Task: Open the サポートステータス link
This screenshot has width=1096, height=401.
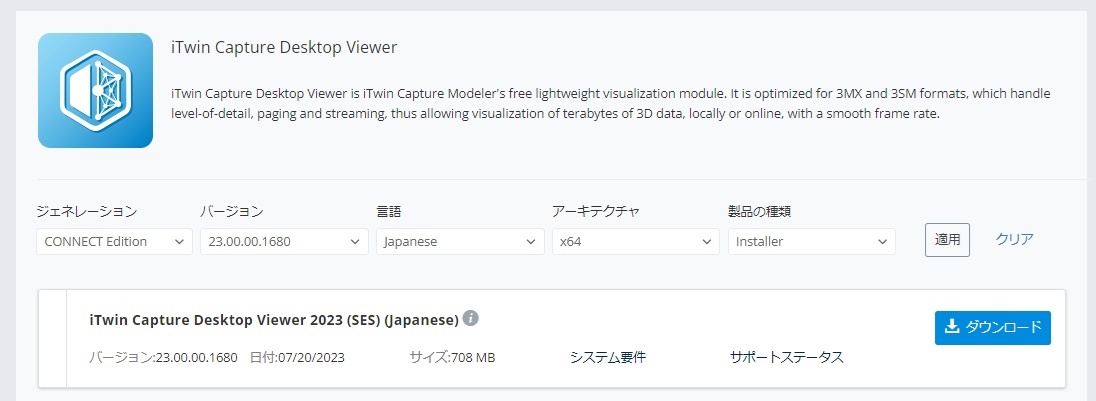Action: point(786,358)
